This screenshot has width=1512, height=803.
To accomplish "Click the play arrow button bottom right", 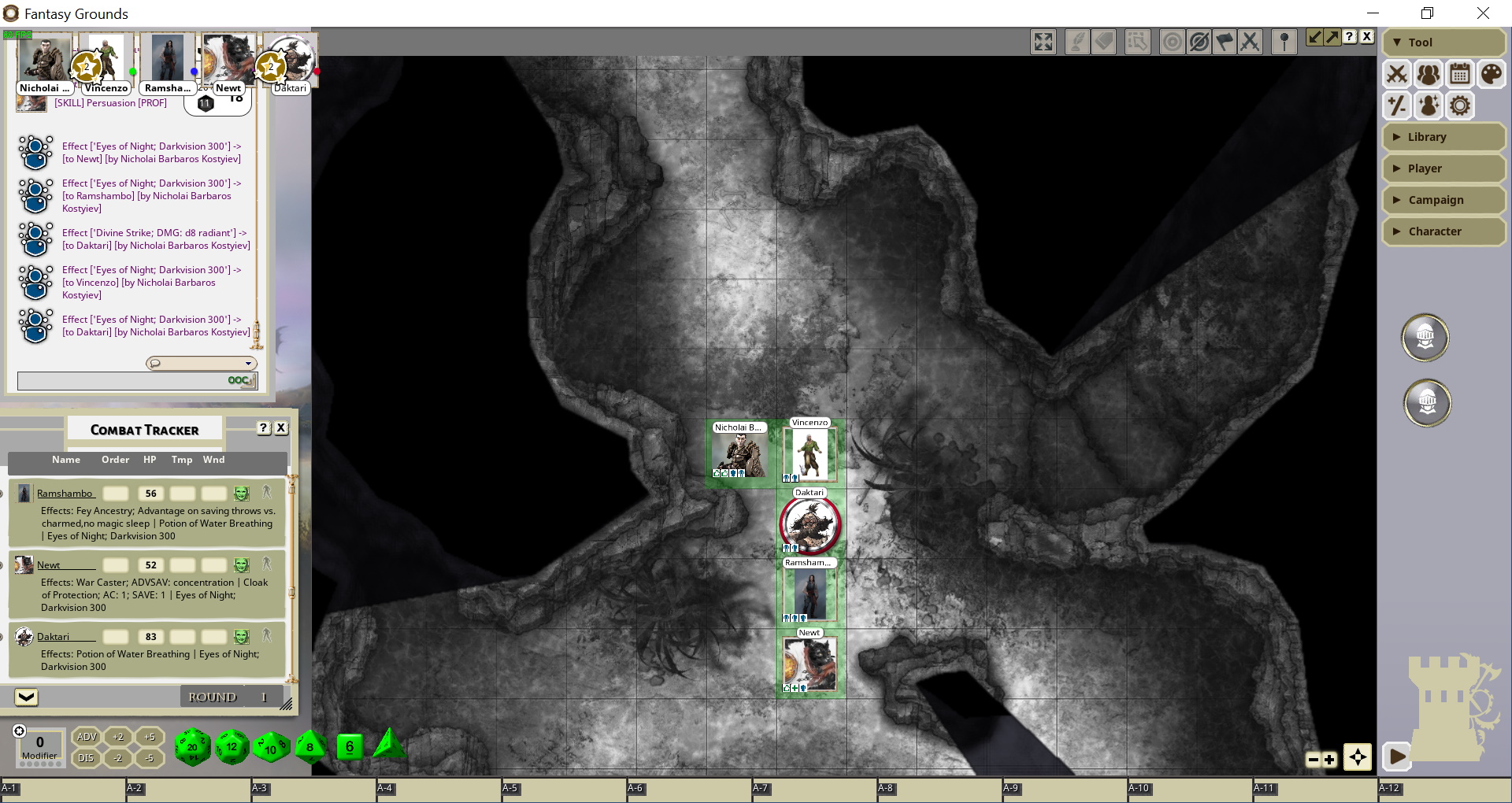I will pyautogui.click(x=1398, y=757).
